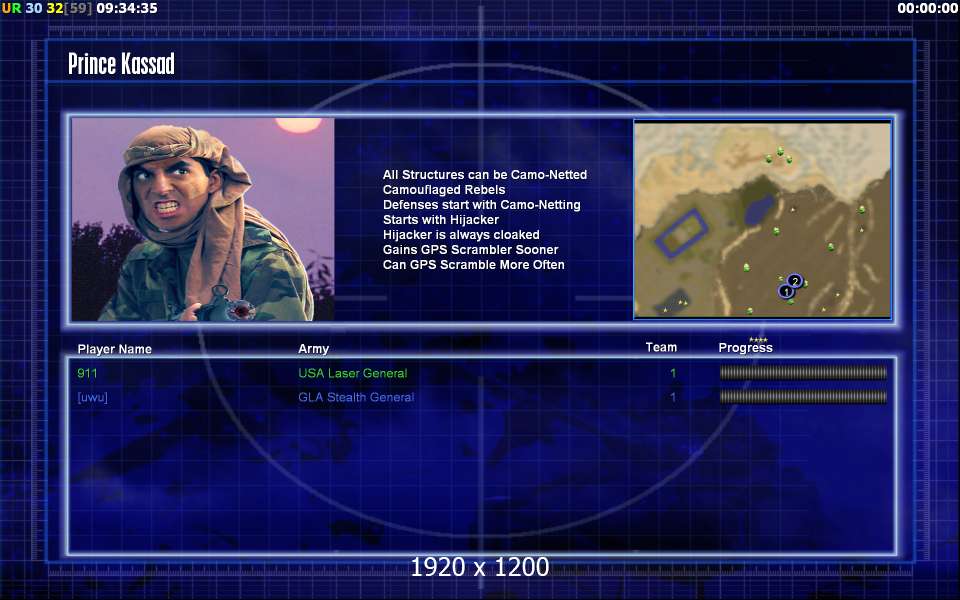960x600 pixels.
Task: Click 'Gains GPS Scrambler Sooner' line
Action: pyautogui.click(x=470, y=249)
